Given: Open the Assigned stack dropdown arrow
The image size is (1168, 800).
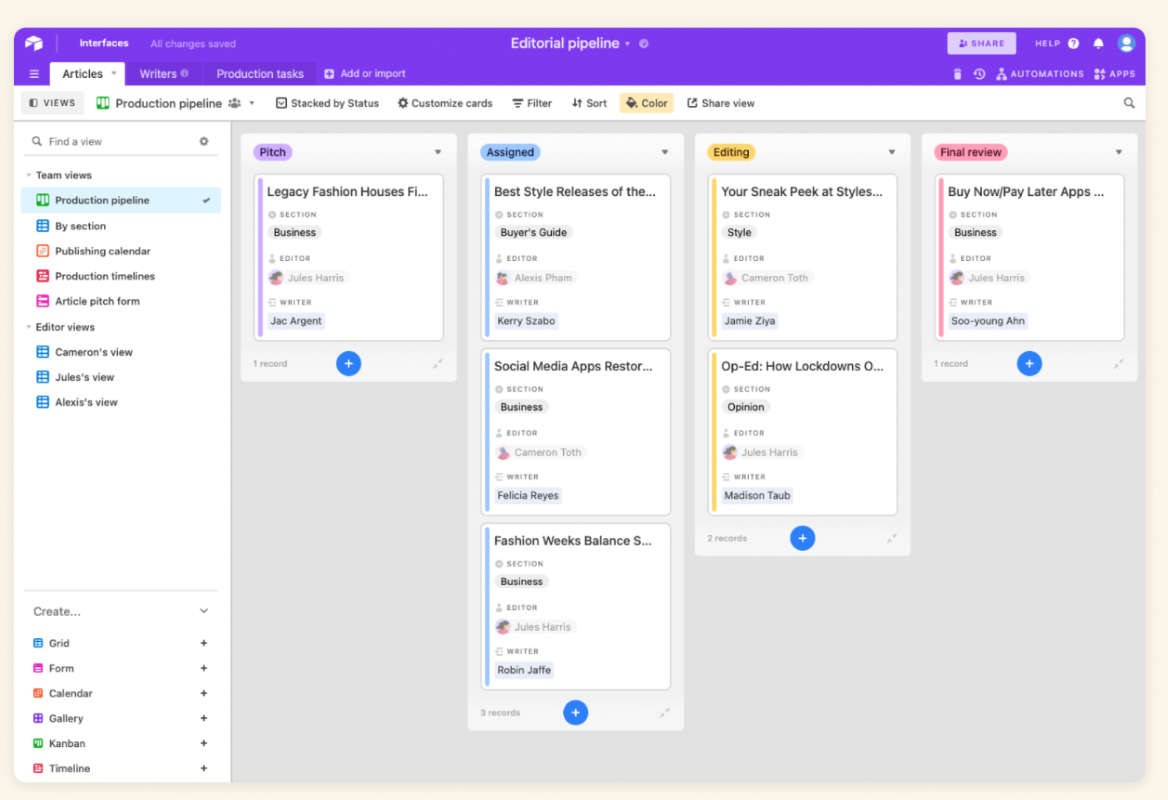Looking at the screenshot, I should (664, 152).
